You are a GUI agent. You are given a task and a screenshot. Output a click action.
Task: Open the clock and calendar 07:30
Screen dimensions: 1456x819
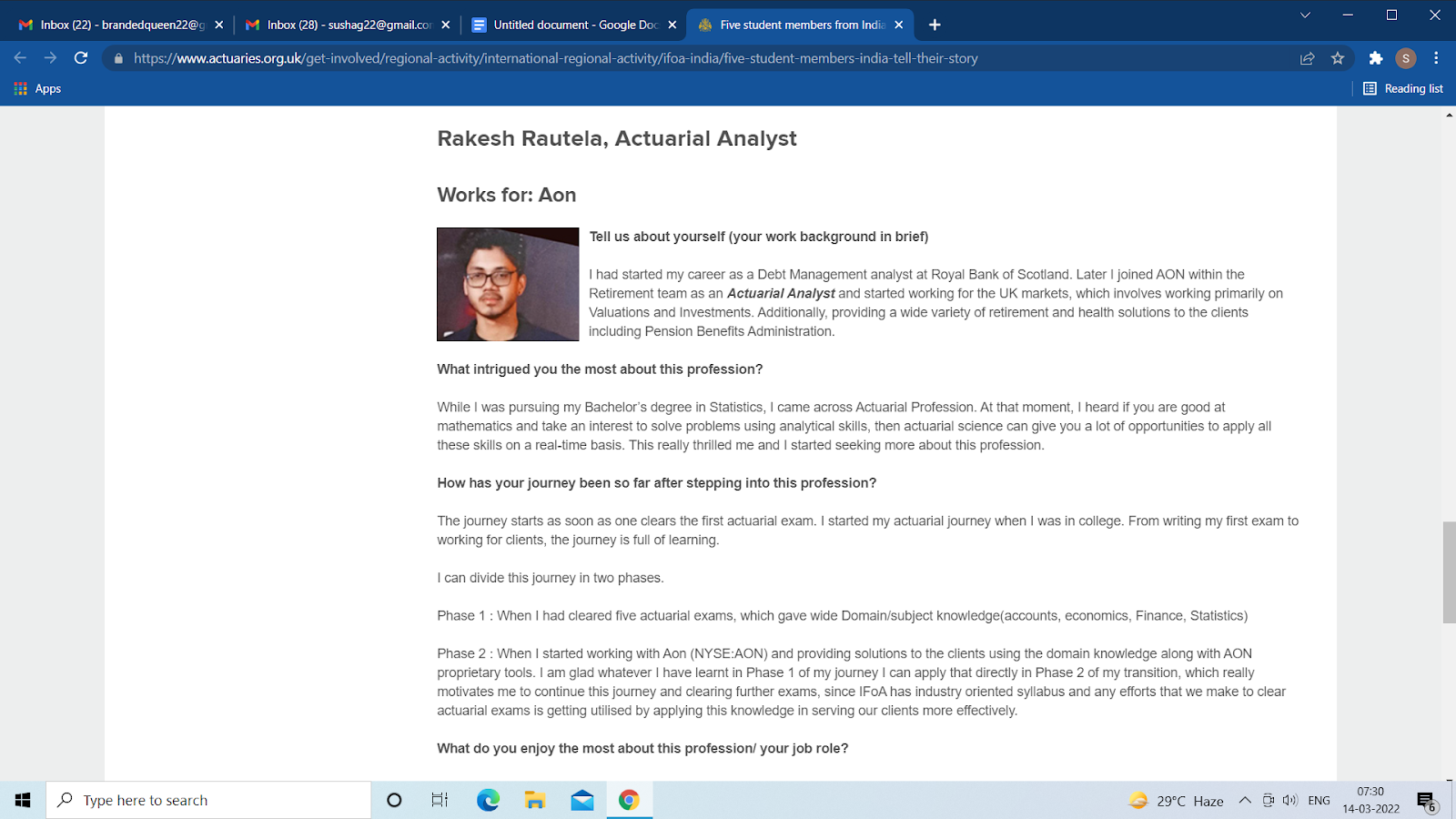[x=1370, y=800]
